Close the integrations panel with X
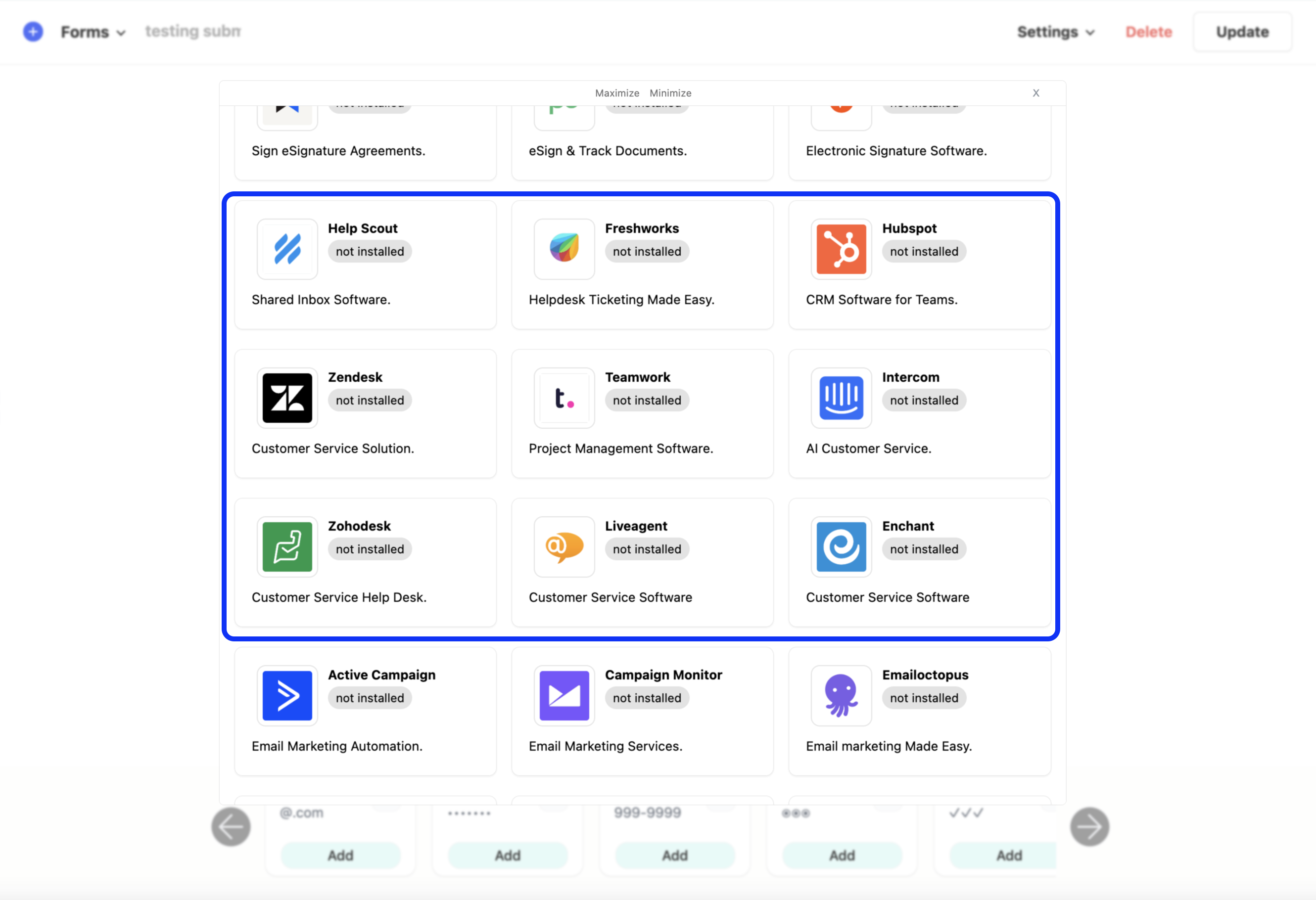Screen dimensions: 1316x900 [1035, 93]
